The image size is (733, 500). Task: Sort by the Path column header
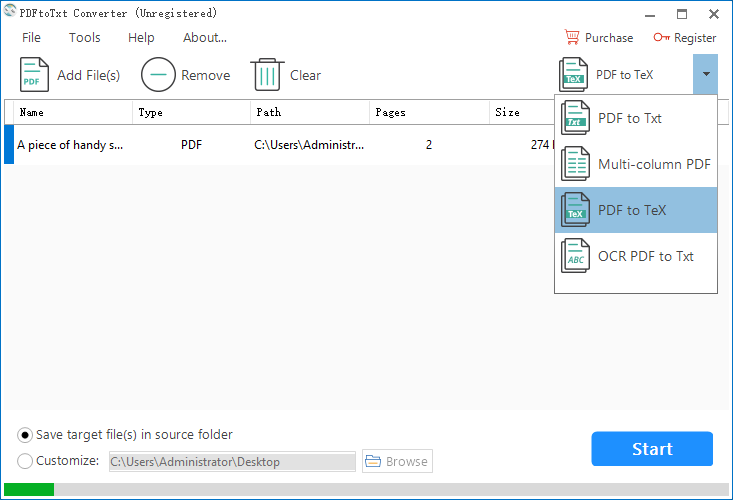click(310, 112)
